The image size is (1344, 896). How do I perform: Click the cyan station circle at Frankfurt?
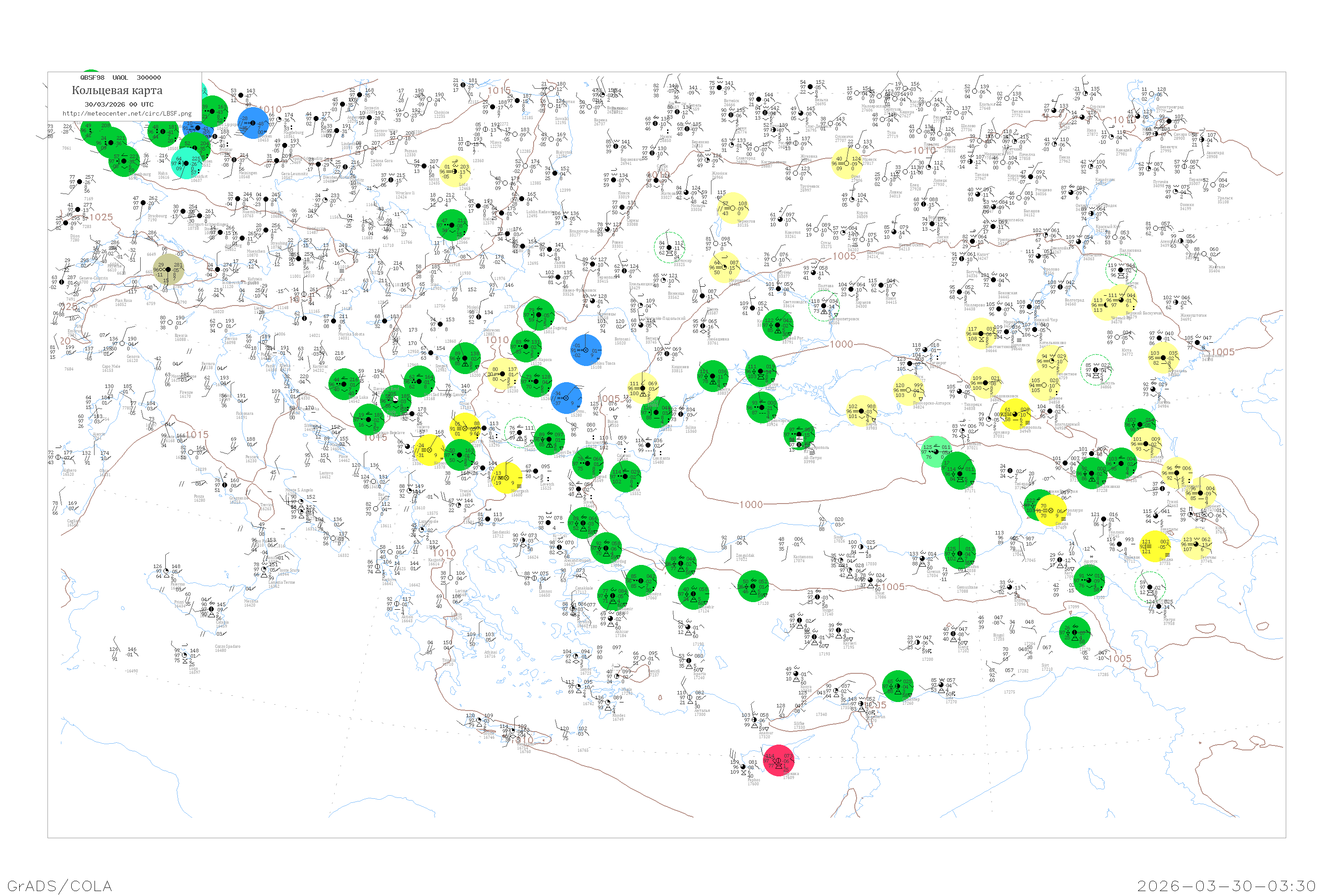tap(186, 164)
